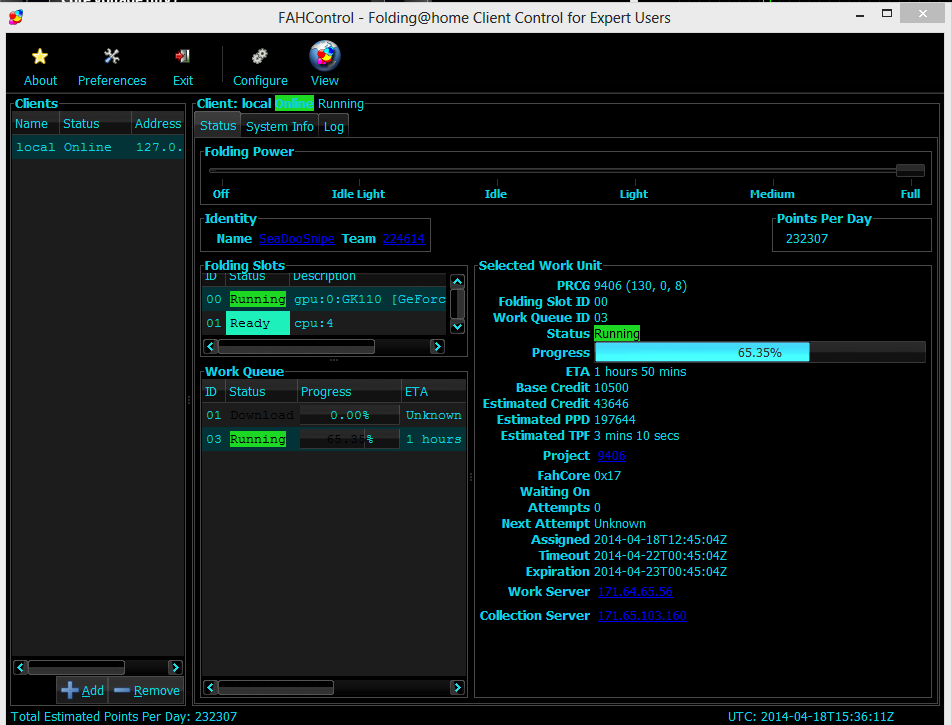952x725 pixels.
Task: Click Folding Slots scroll down arrow
Action: click(458, 327)
